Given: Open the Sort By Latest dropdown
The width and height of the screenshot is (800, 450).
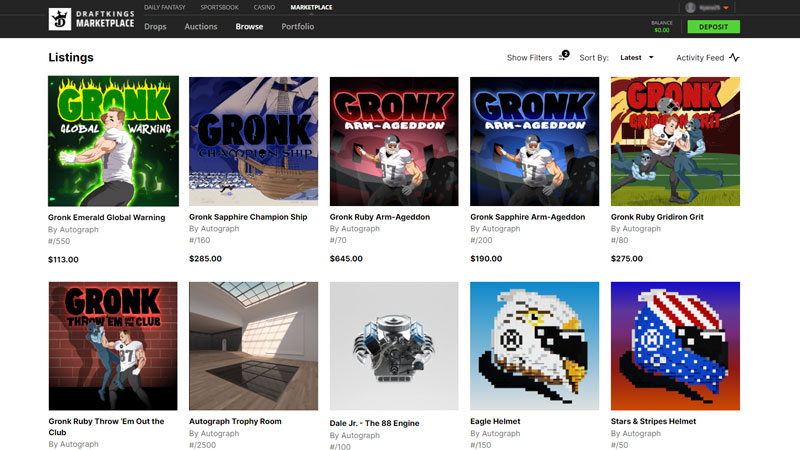Looking at the screenshot, I should tap(636, 58).
